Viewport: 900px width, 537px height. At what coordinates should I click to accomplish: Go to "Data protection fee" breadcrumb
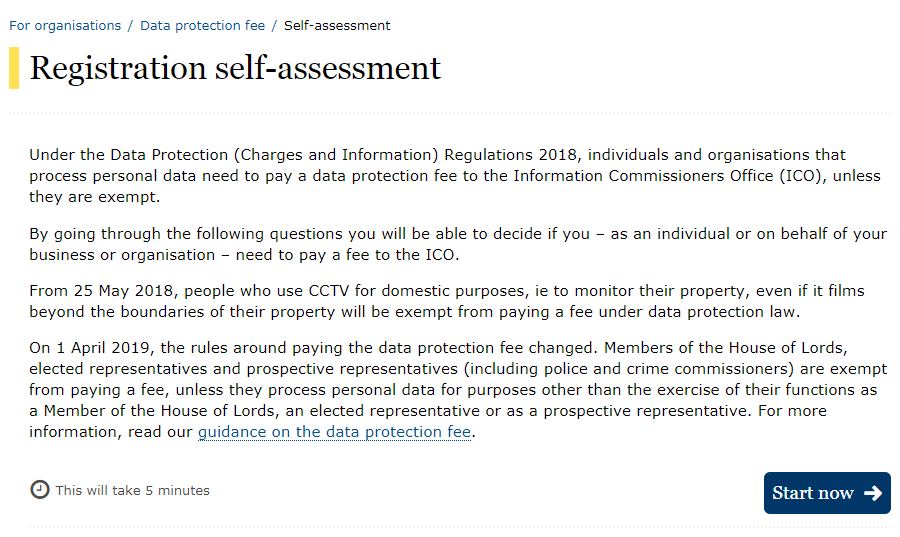(x=203, y=26)
